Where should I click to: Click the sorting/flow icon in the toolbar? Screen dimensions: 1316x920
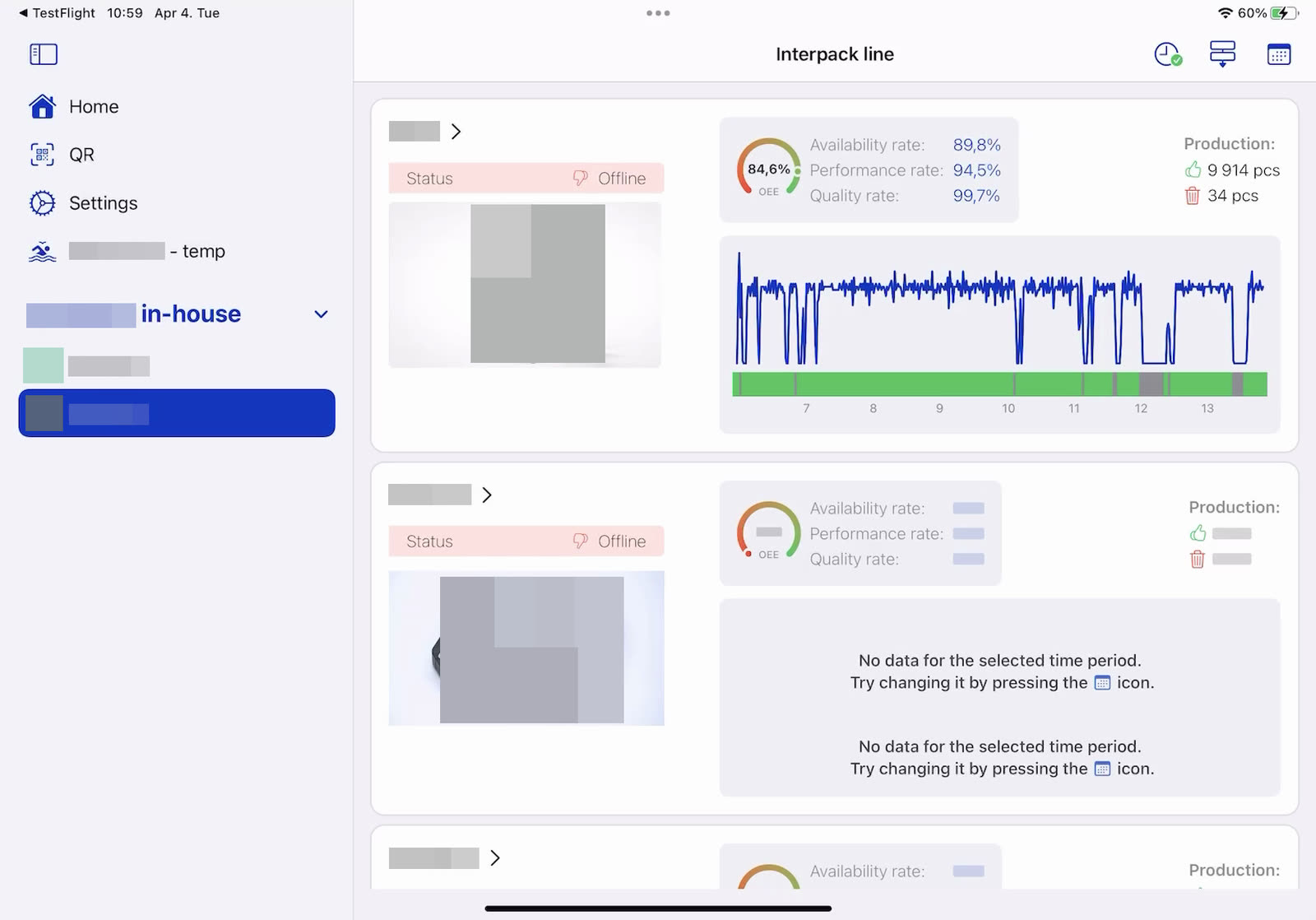click(x=1222, y=53)
